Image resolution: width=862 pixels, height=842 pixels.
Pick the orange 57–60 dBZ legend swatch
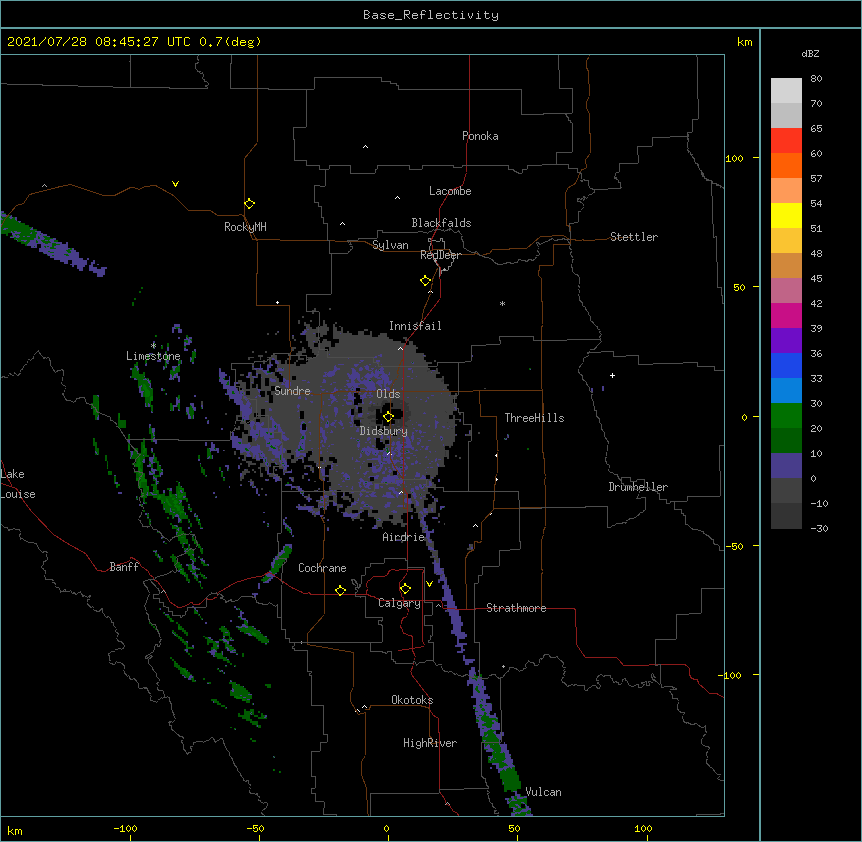(x=786, y=165)
